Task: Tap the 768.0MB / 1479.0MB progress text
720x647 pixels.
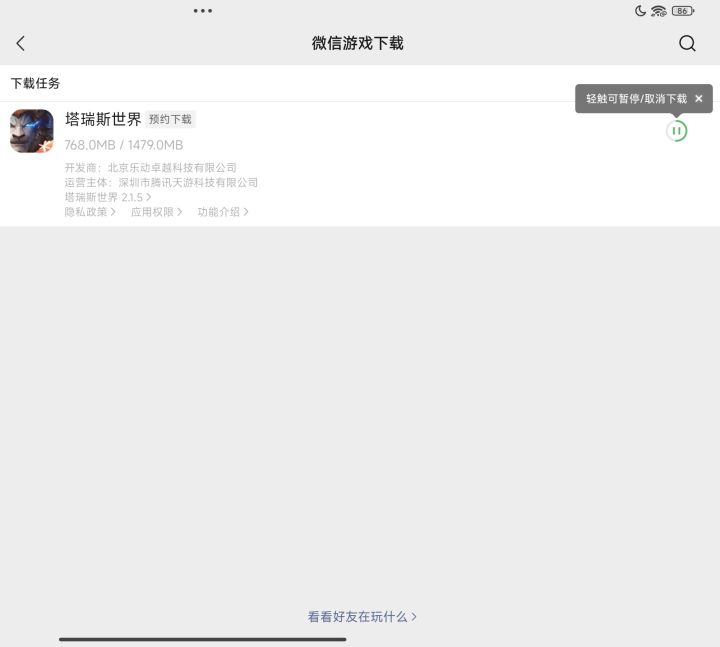Action: pos(124,145)
